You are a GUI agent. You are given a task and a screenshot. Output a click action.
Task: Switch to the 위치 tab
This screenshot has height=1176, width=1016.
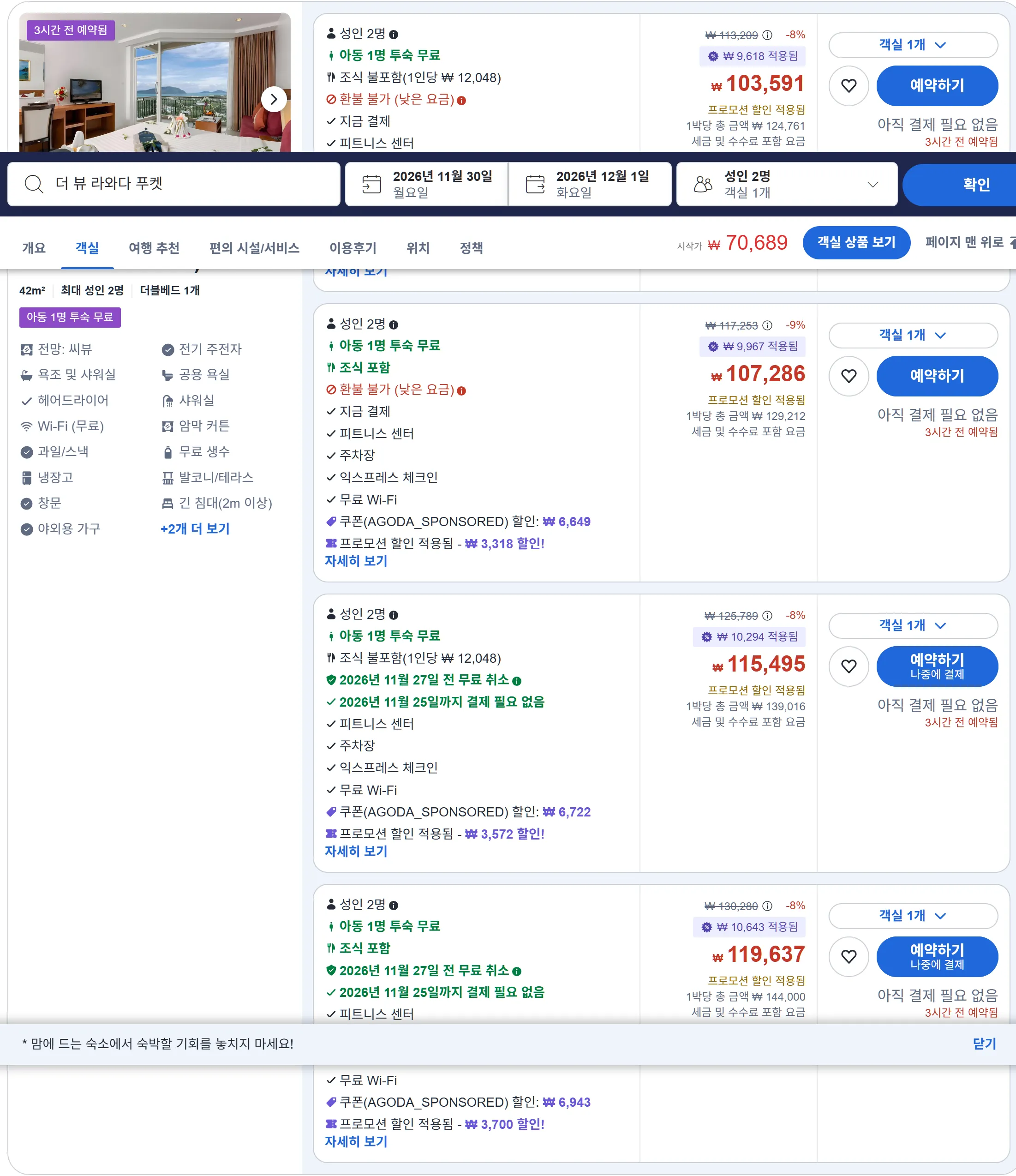click(x=418, y=248)
